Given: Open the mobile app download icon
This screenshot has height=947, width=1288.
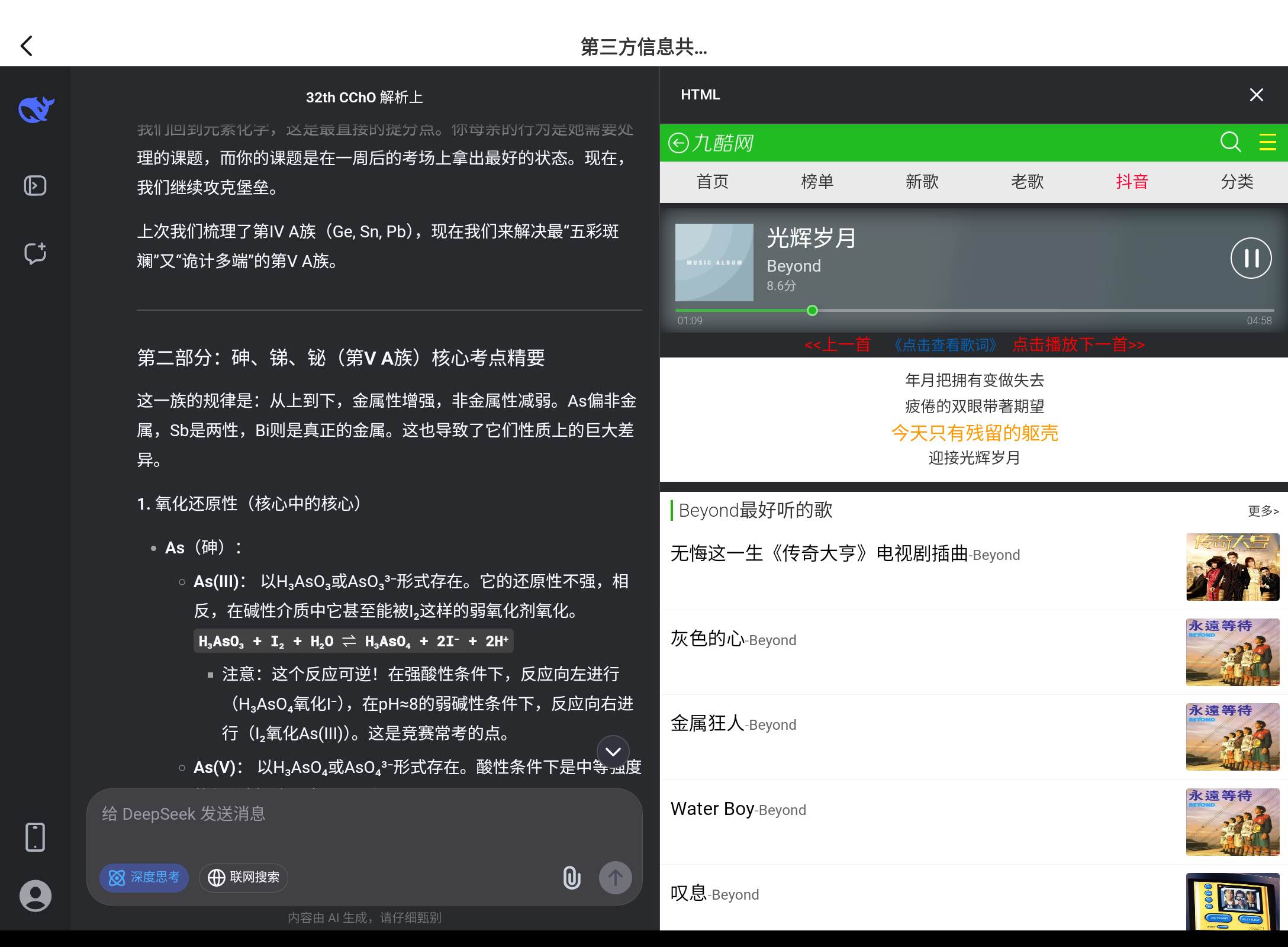Looking at the screenshot, I should tap(35, 838).
